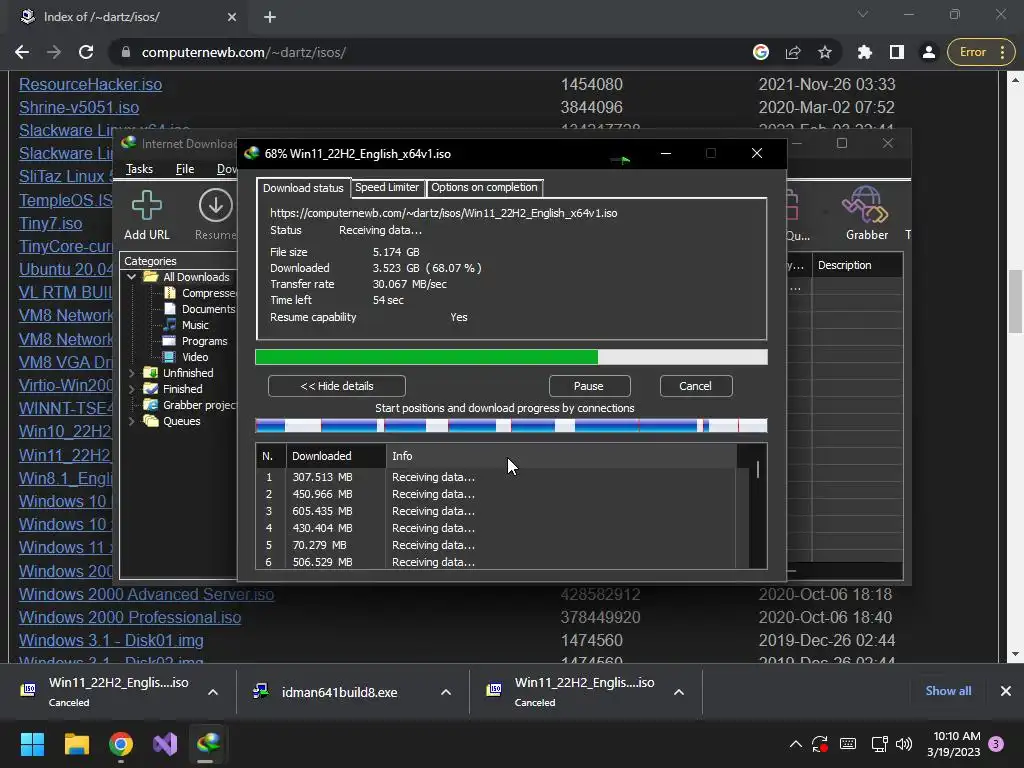Image resolution: width=1024 pixels, height=768 pixels.
Task: Click the Chrome extensions puzzle icon
Action: tap(864, 52)
